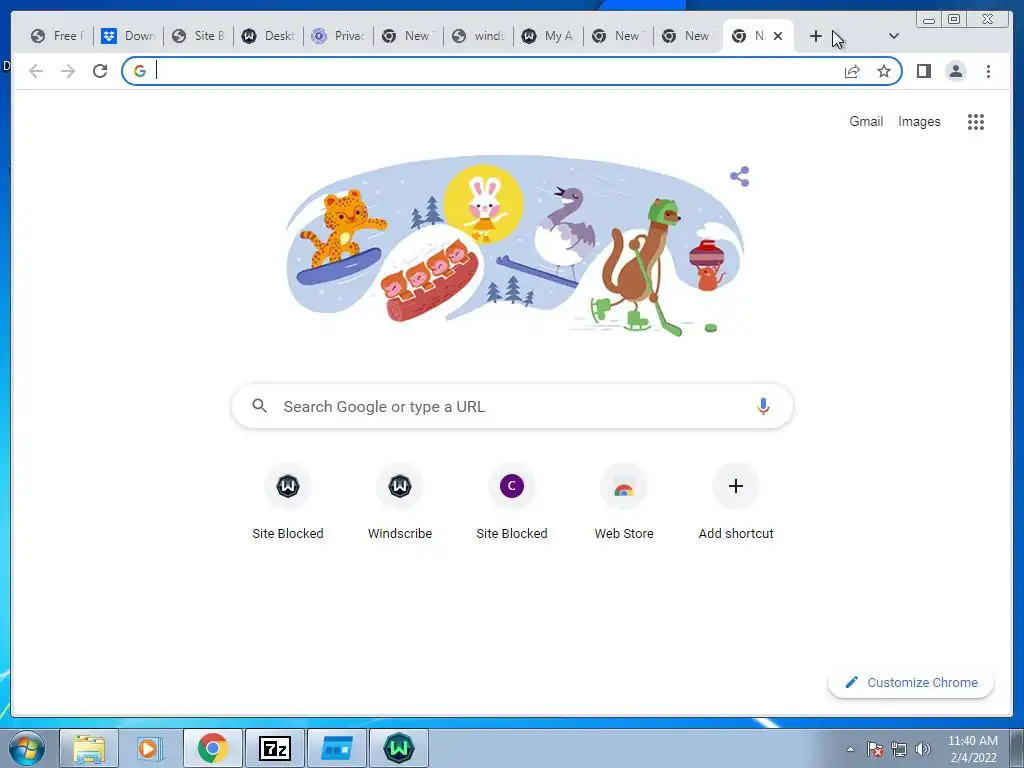
Task: Open the volume speaker tray icon
Action: [922, 749]
